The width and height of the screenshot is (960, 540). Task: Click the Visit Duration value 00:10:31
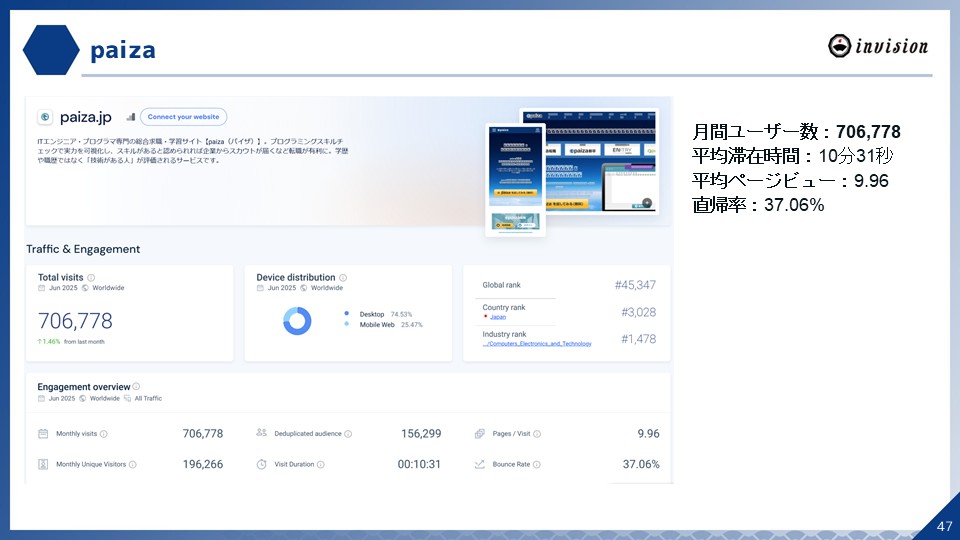tap(419, 464)
